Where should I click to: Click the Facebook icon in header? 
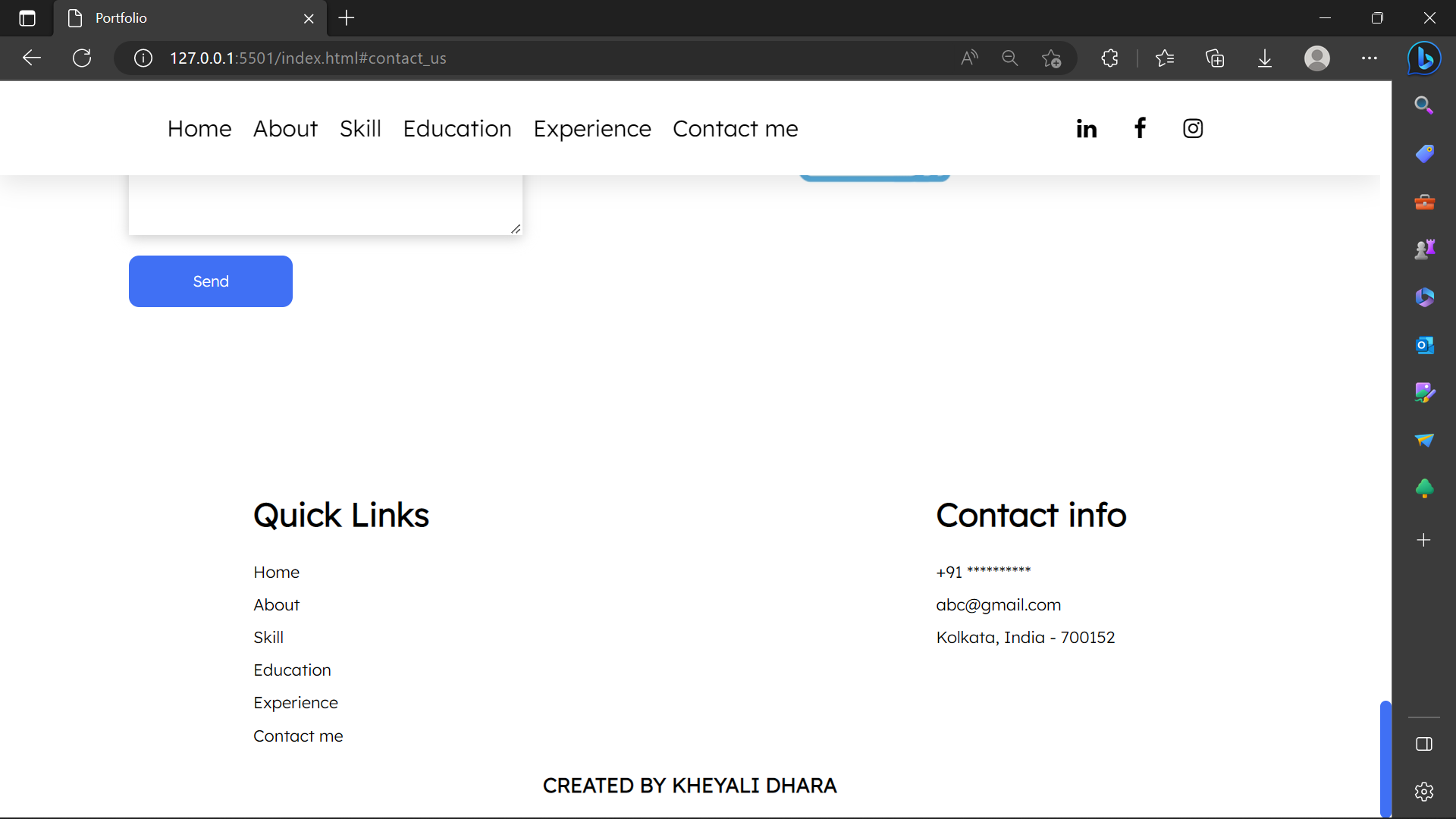click(1140, 128)
